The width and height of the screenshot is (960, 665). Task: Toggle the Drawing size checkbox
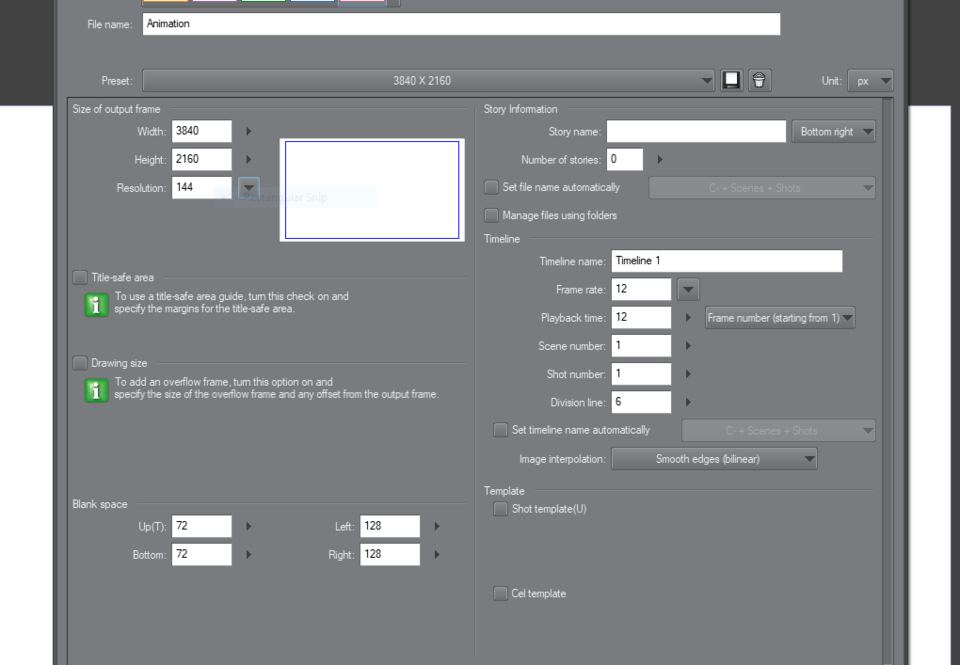pos(80,363)
